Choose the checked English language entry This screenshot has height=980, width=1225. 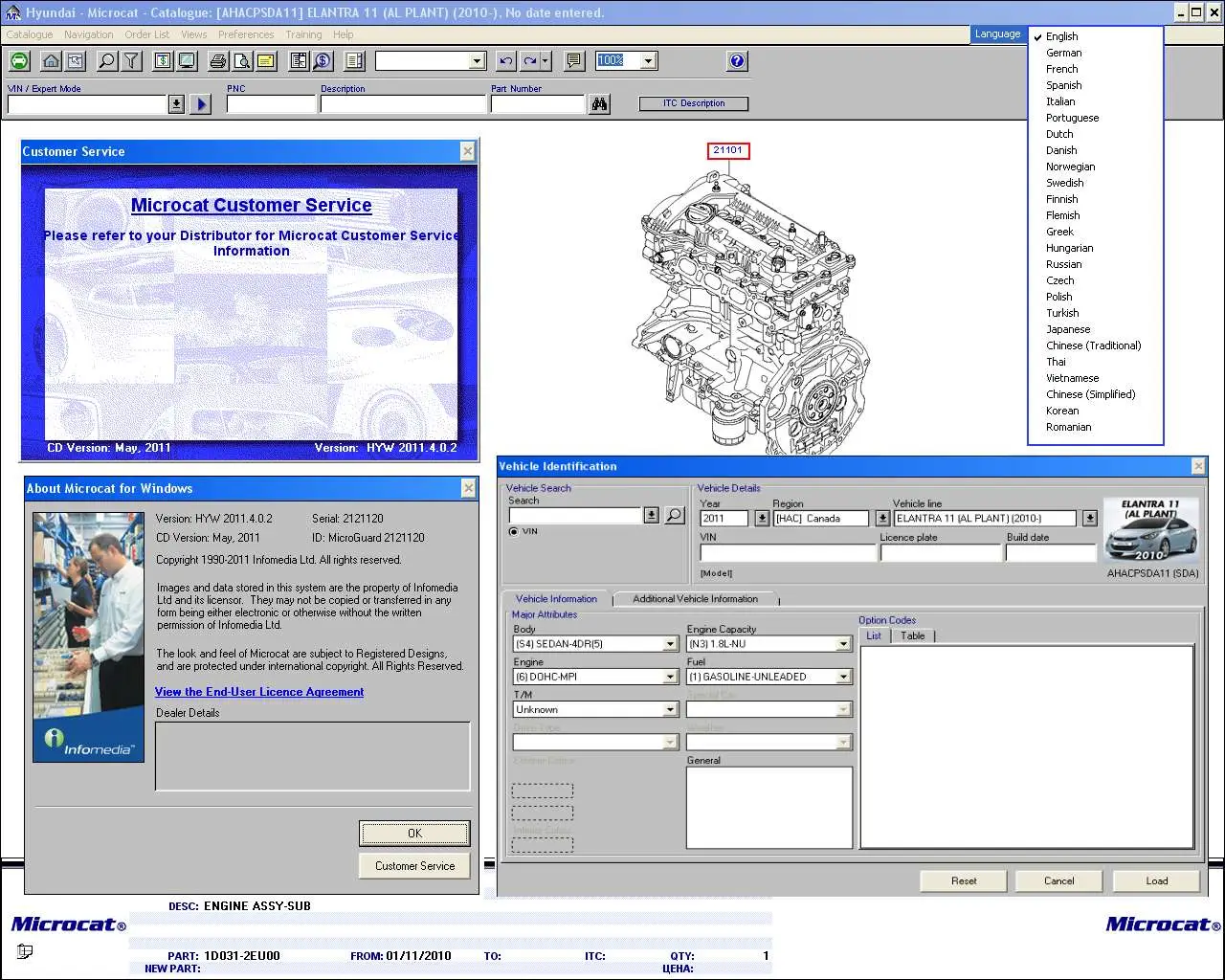[x=1061, y=36]
